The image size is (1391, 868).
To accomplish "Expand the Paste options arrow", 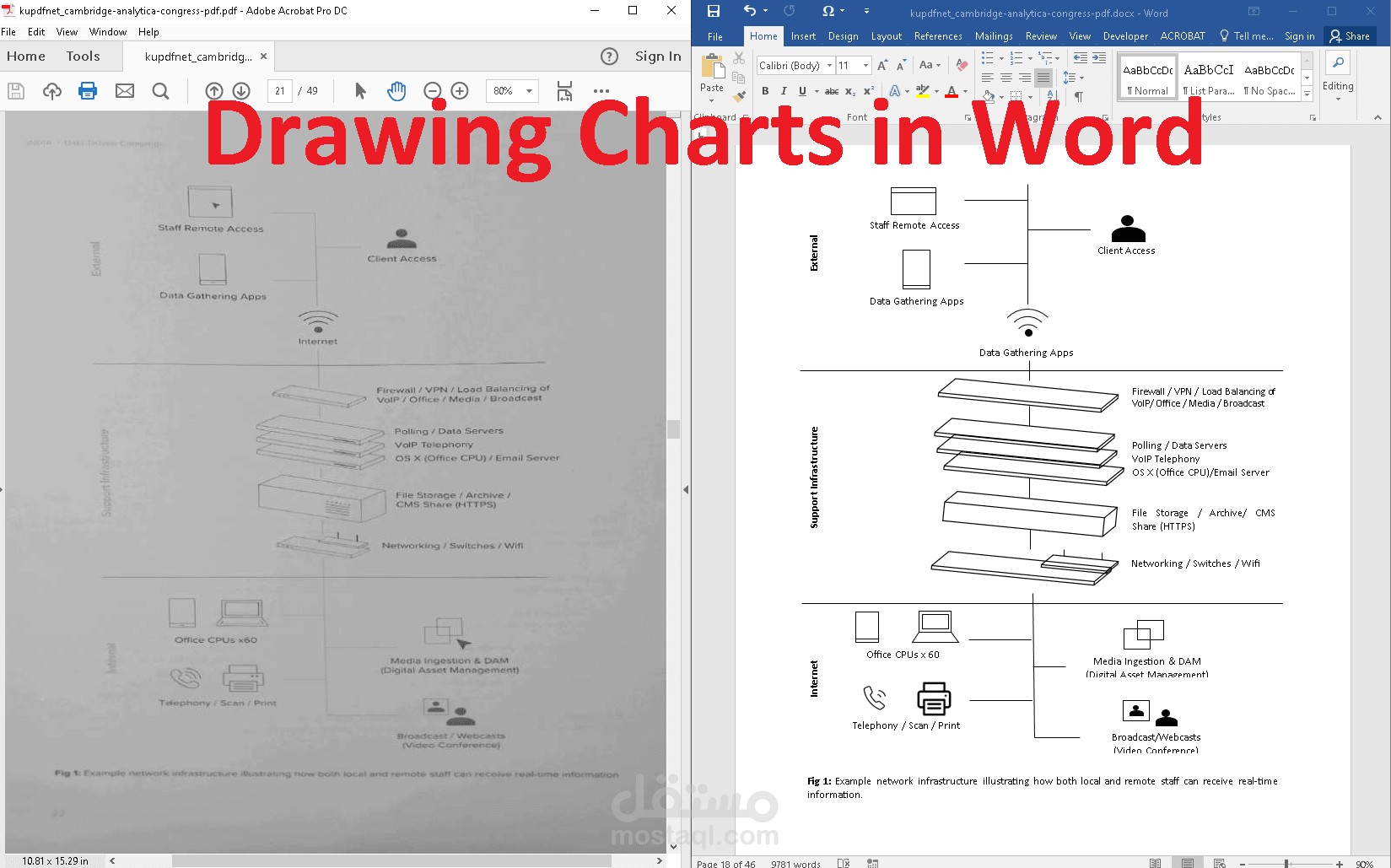I will pyautogui.click(x=712, y=100).
